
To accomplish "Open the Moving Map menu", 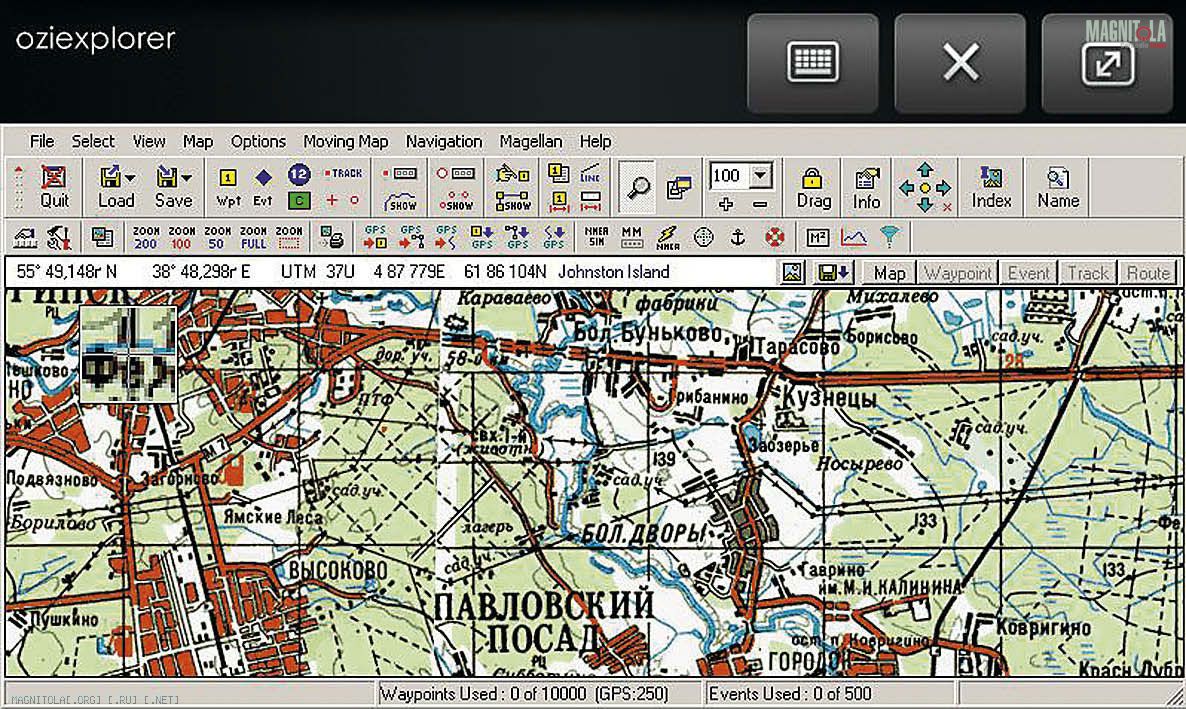I will (346, 141).
